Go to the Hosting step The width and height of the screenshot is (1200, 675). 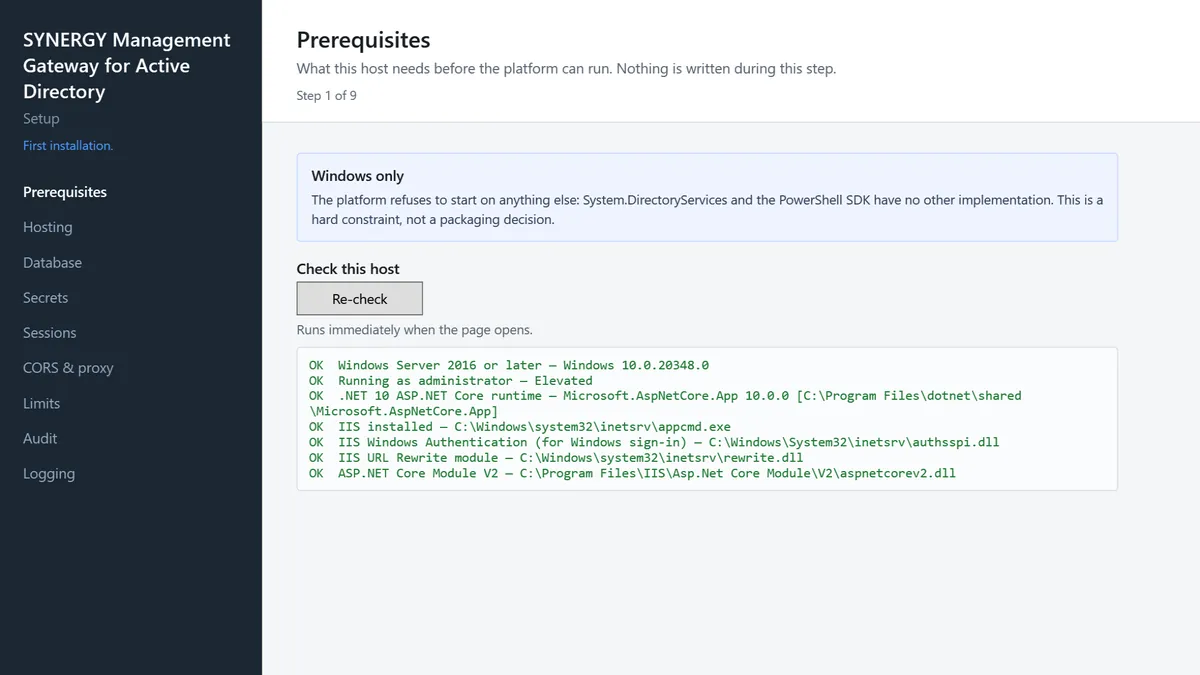click(48, 227)
